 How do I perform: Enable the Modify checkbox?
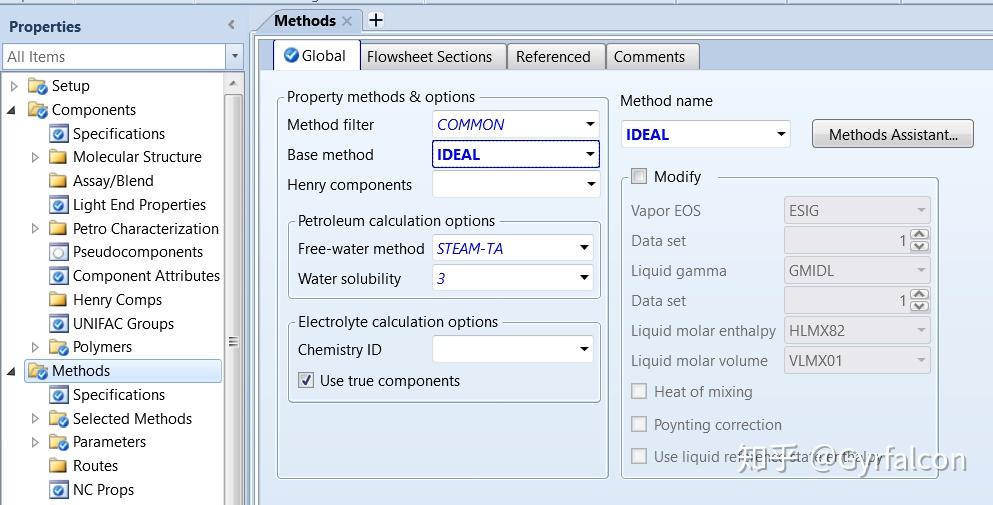(639, 177)
